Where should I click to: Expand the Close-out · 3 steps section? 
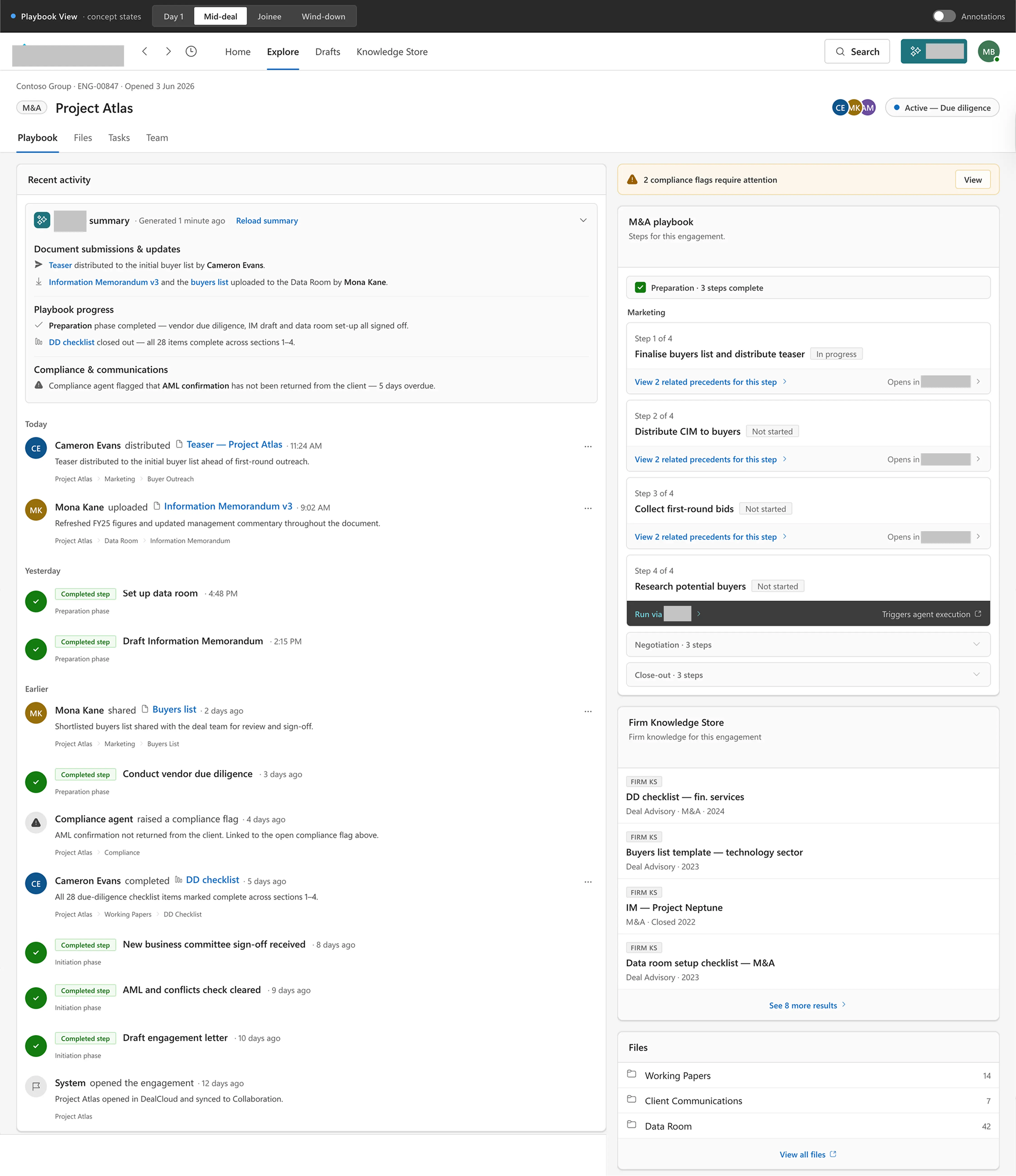808,675
